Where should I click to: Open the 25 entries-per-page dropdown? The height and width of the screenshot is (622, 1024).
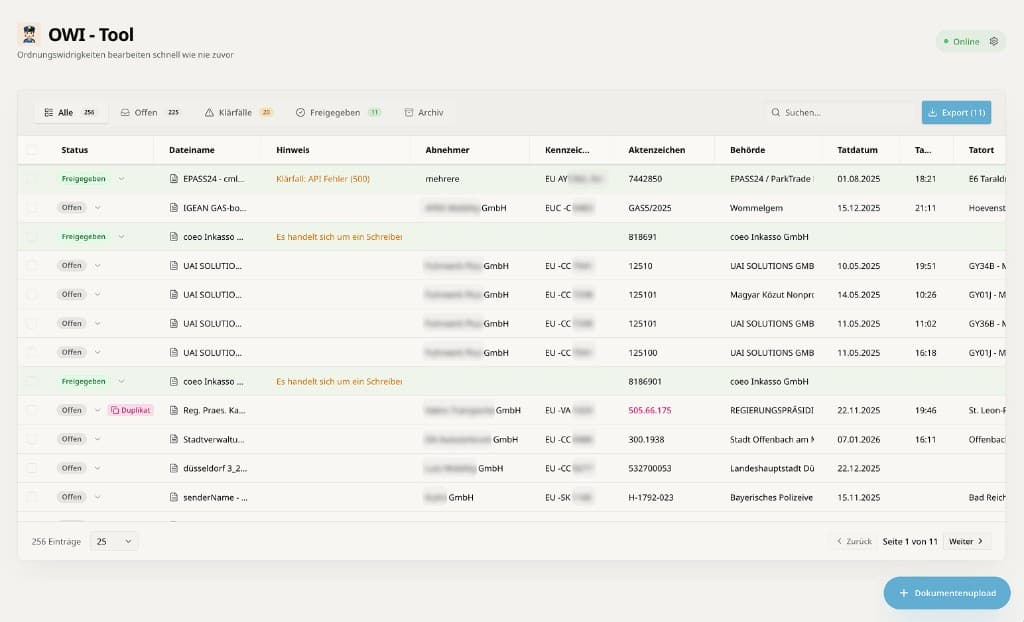point(114,541)
